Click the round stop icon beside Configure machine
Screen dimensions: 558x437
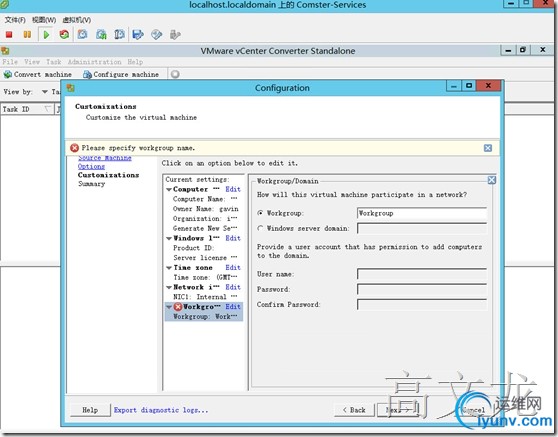click(175, 74)
